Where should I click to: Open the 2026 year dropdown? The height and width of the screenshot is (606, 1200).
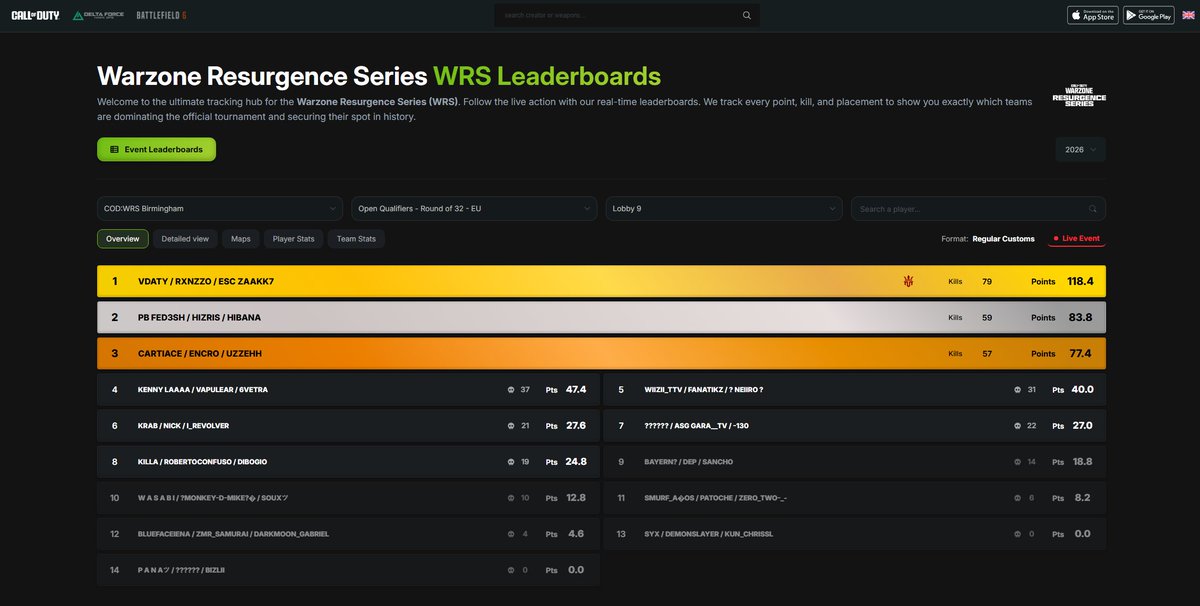pos(1080,149)
